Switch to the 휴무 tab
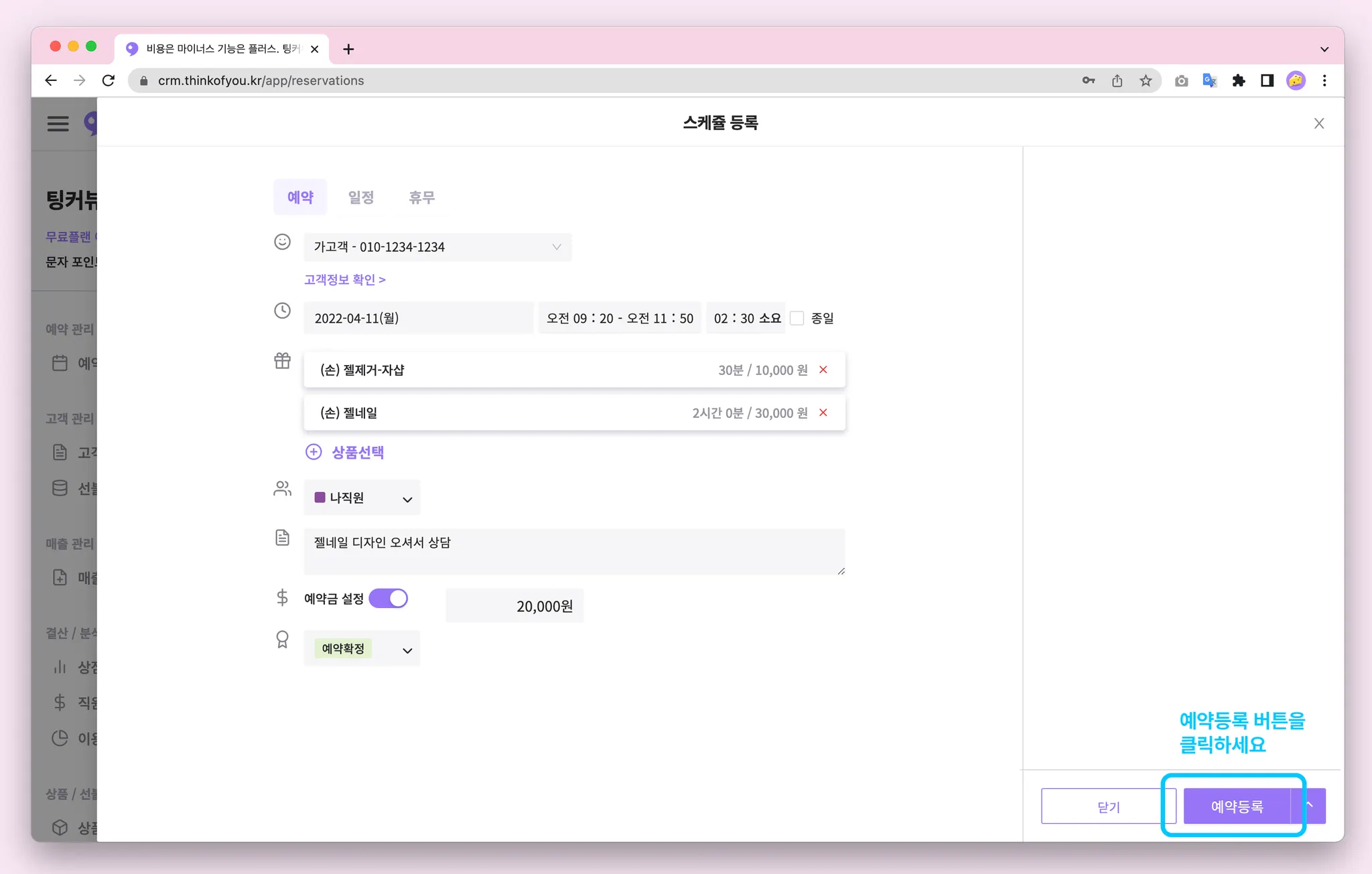This screenshot has height=874, width=1372. 421,198
